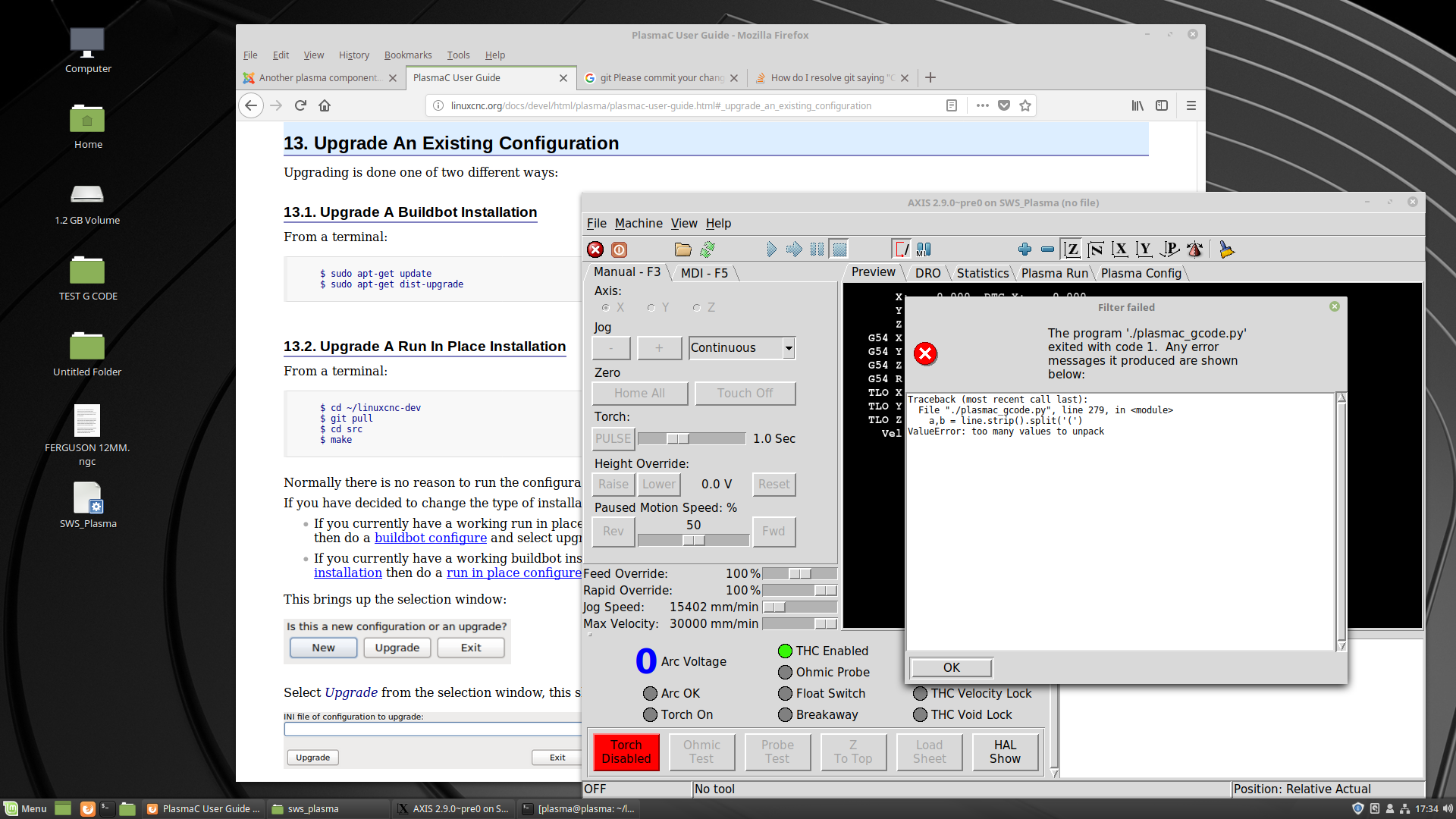This screenshot has height=819, width=1456.
Task: Toggle optional pause M1 icon
Action: [x=924, y=249]
